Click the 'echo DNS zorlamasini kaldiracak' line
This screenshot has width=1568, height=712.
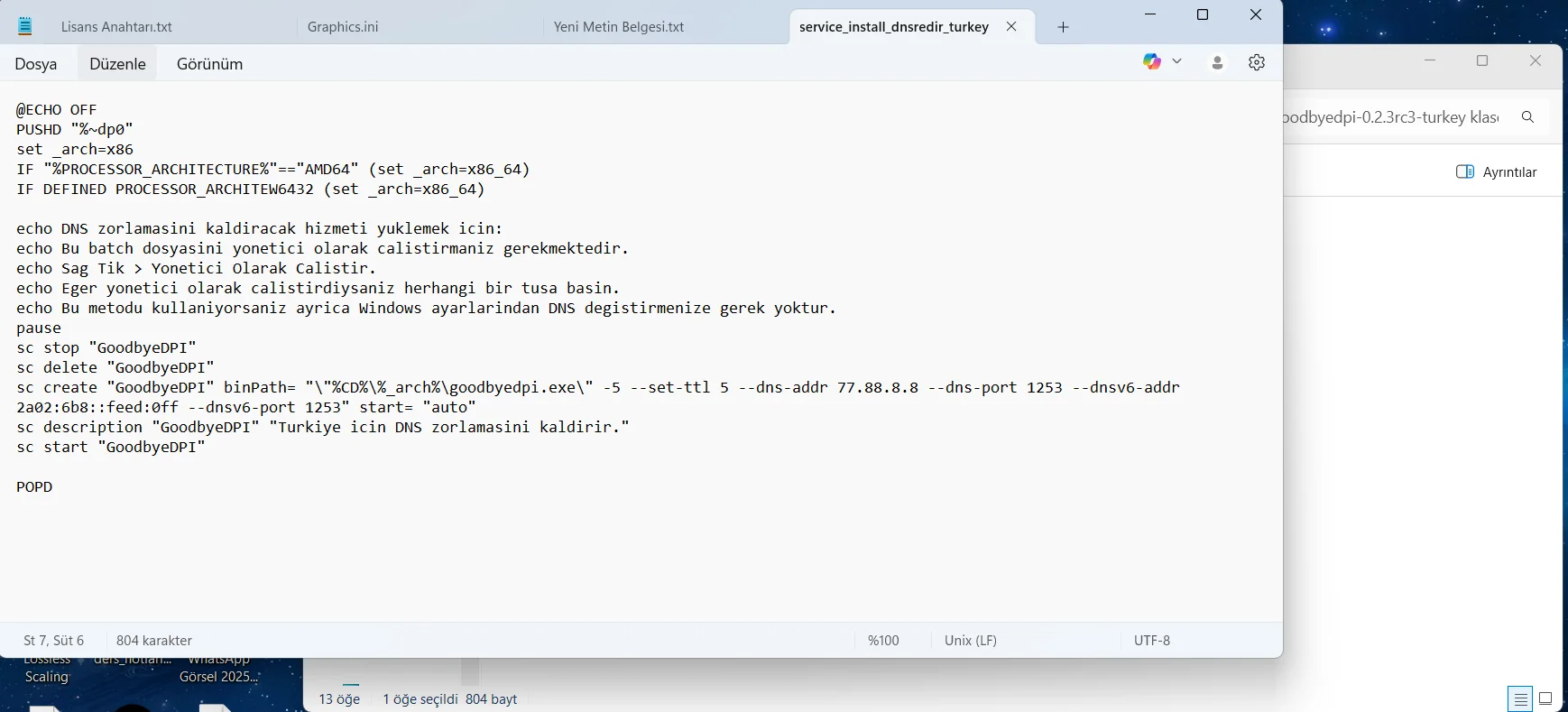tap(260, 229)
